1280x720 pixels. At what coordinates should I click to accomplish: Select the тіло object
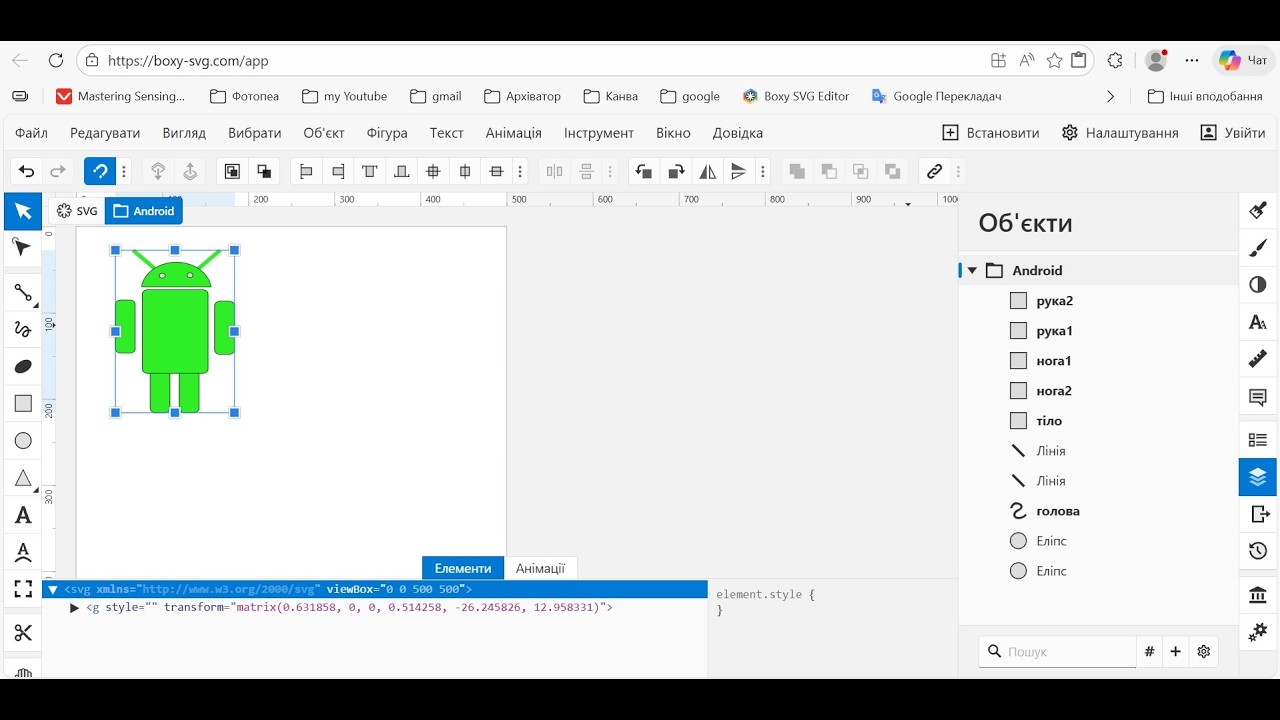(x=1098, y=421)
